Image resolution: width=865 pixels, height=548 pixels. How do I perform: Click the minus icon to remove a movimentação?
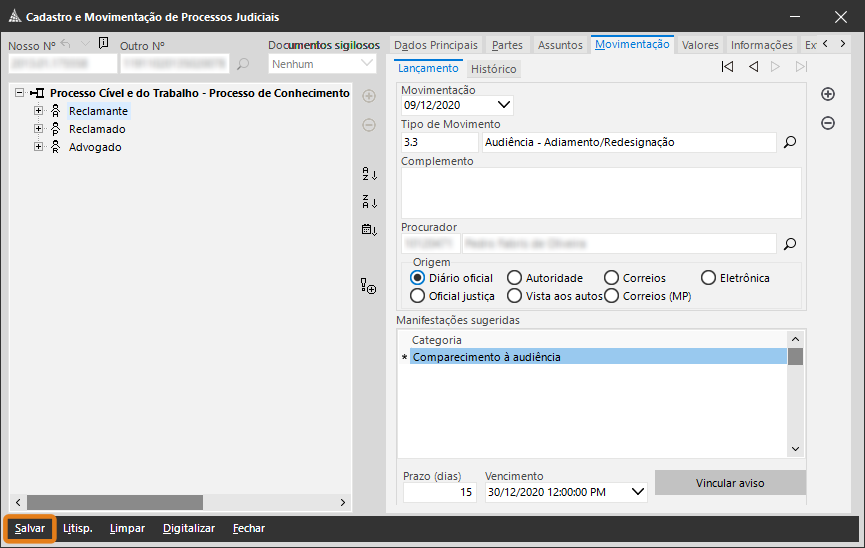828,123
